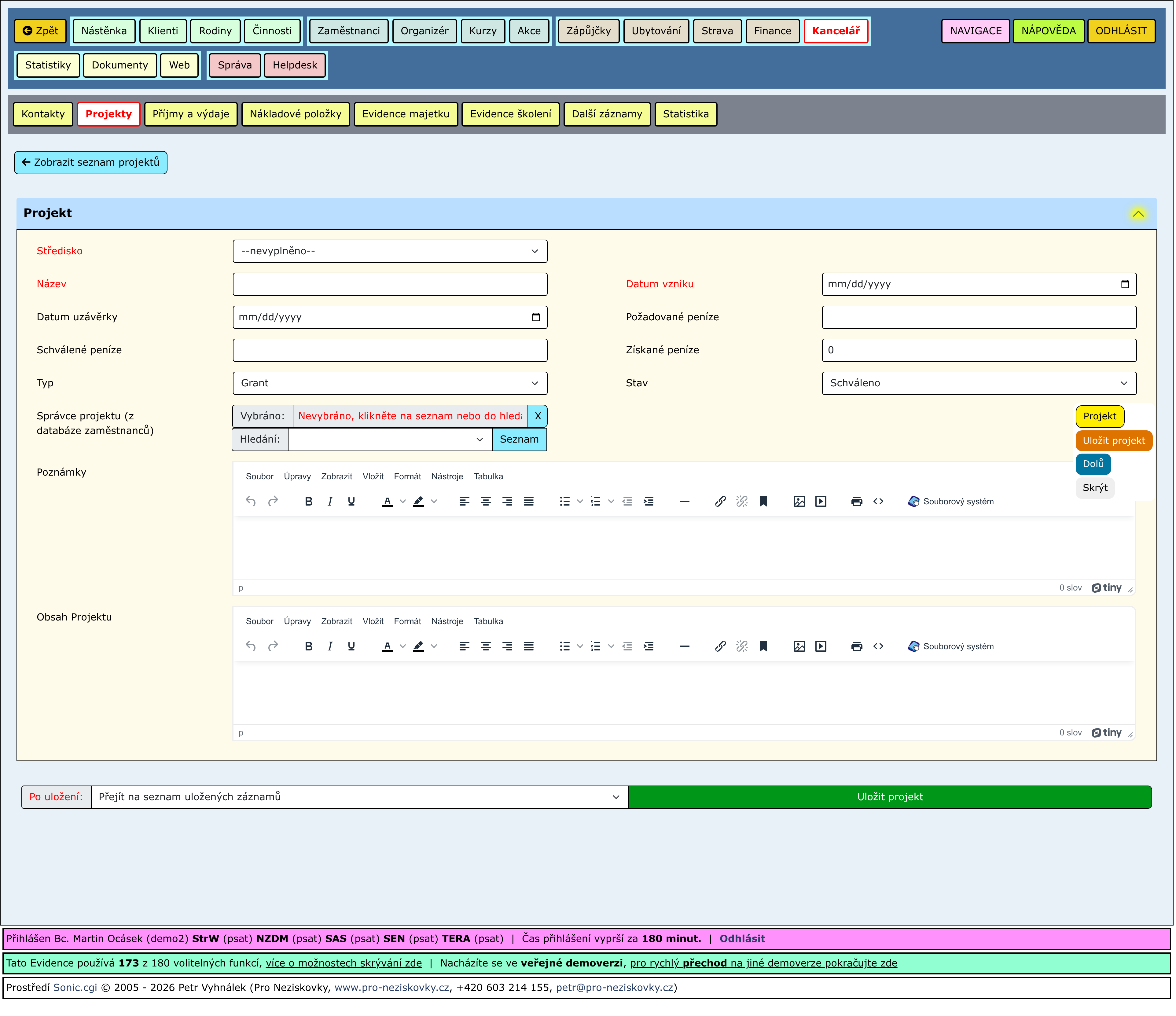Click print icon in Obsah Projektu toolbar
The width and height of the screenshot is (1176, 1016).
click(x=856, y=646)
